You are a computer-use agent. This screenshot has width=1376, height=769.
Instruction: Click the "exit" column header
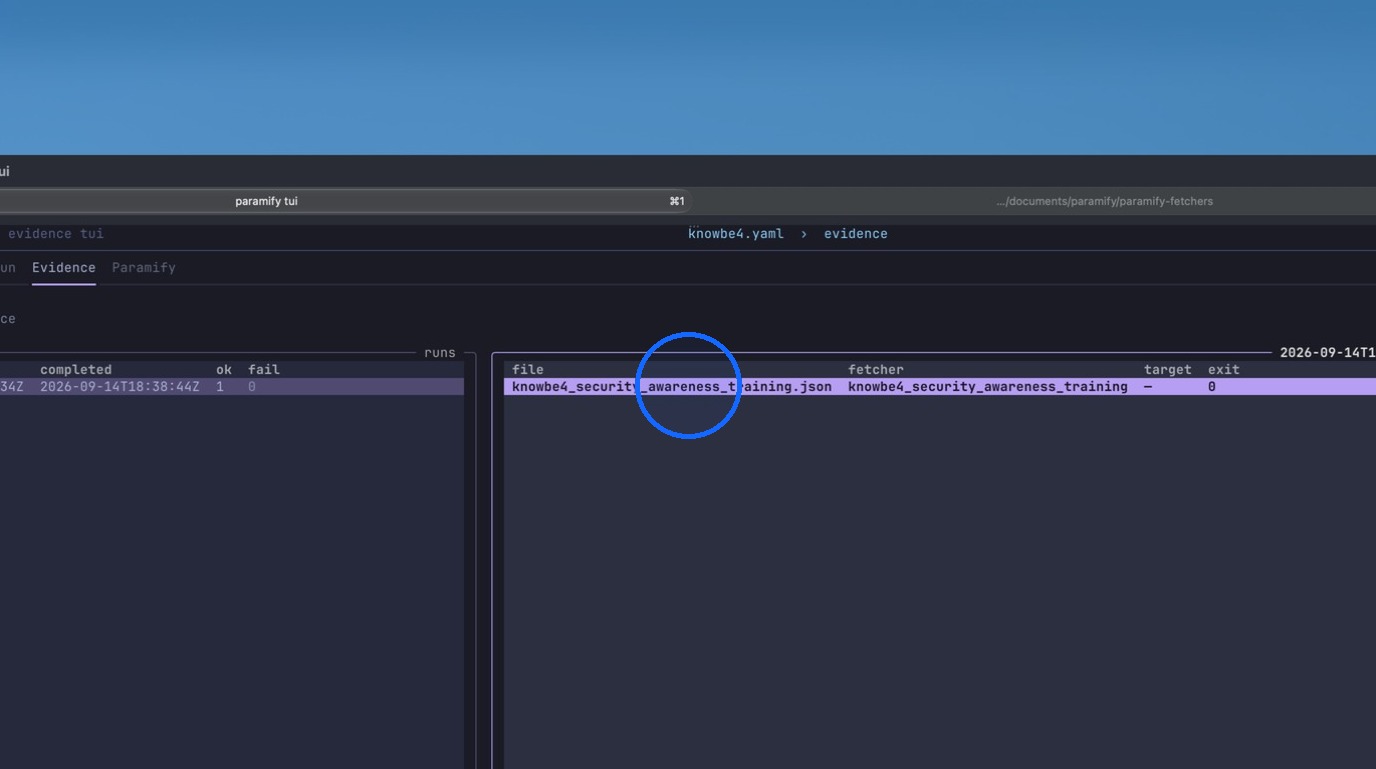[1224, 370]
